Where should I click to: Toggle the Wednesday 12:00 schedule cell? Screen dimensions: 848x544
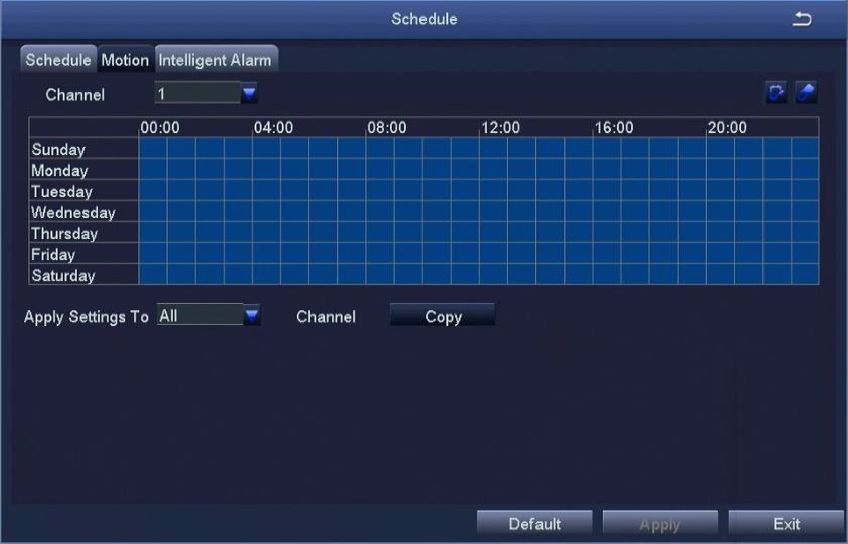[x=493, y=212]
